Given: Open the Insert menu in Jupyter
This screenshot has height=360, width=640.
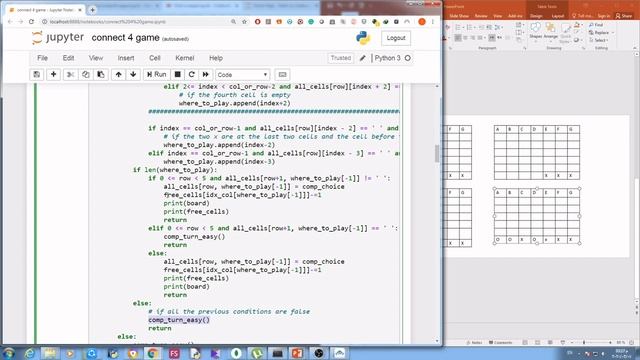Looking at the screenshot, I should click(x=126, y=58).
